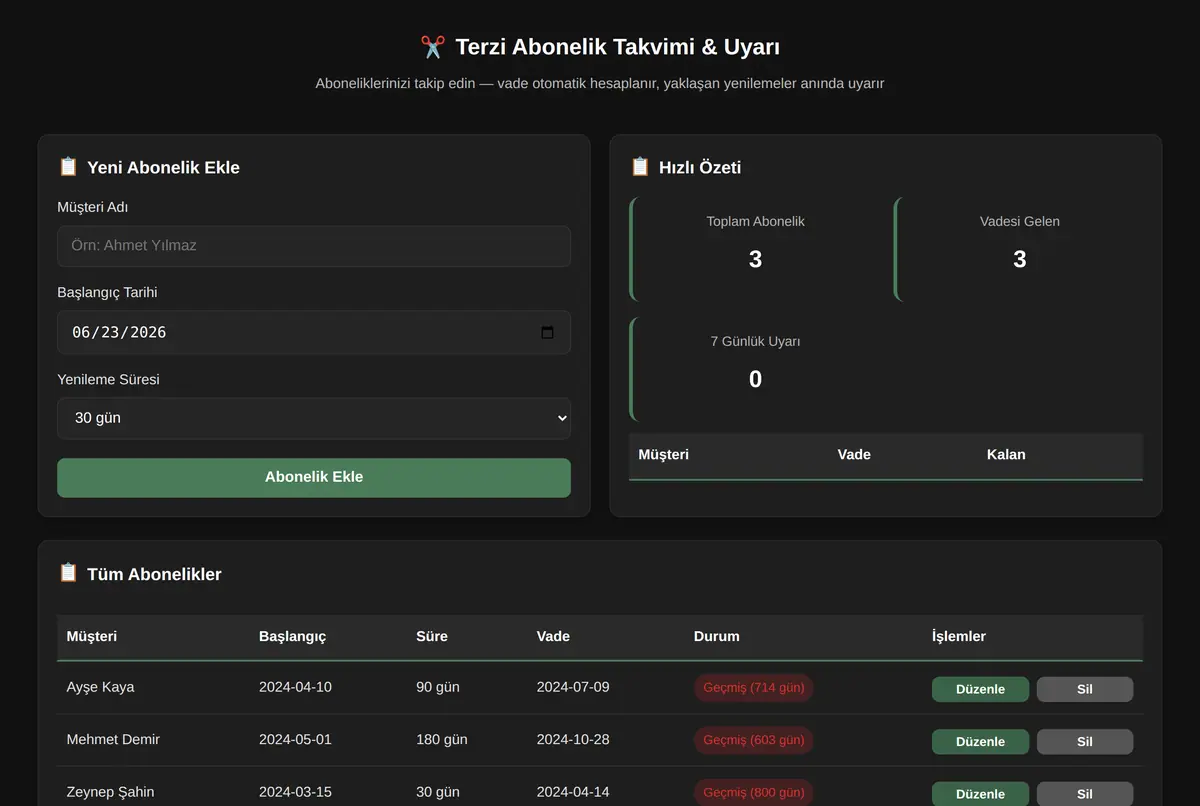Click Sil in the Zeynep Şahin row

[x=1085, y=794]
